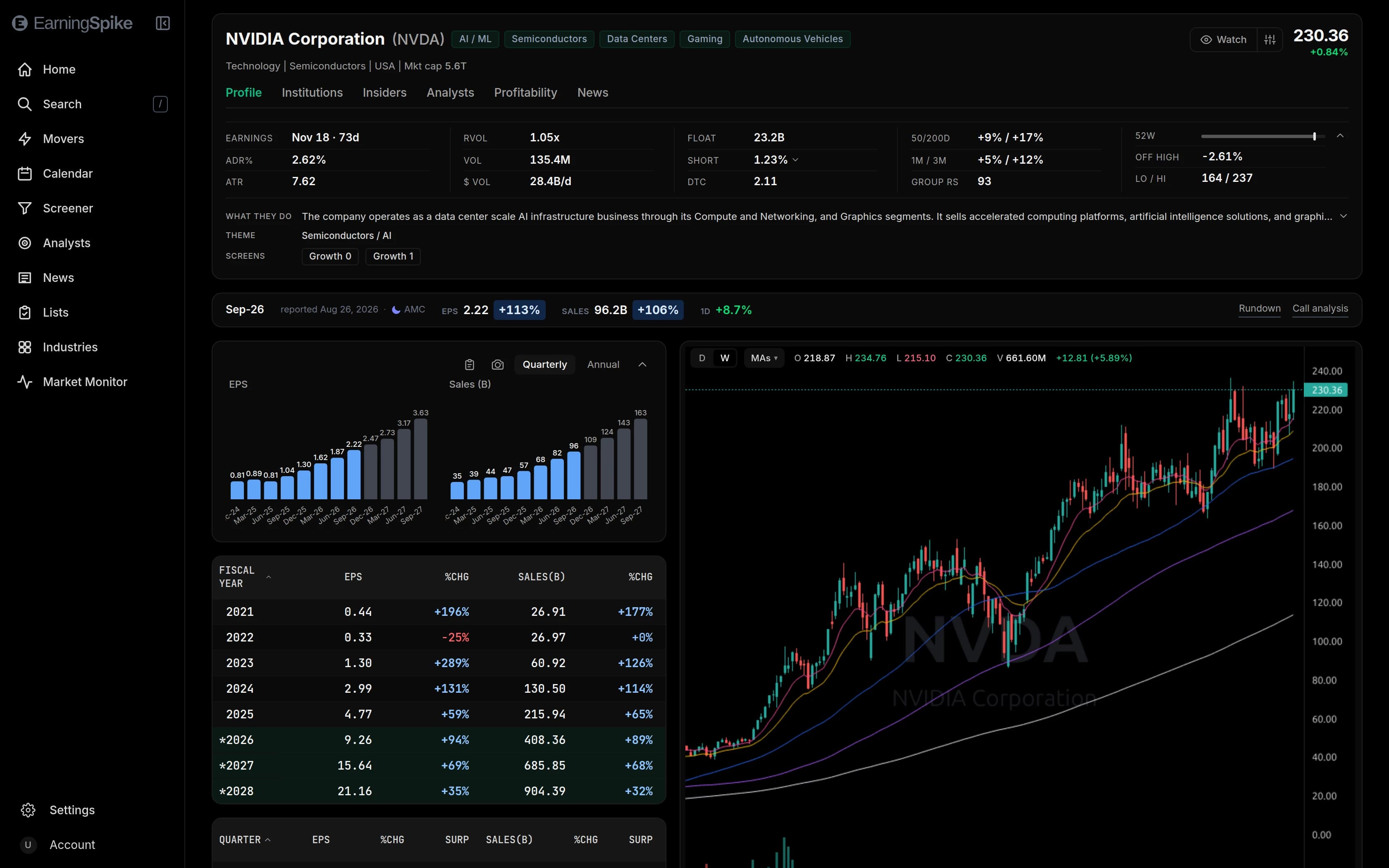Open Market Monitor pulse icon

[x=25, y=382]
